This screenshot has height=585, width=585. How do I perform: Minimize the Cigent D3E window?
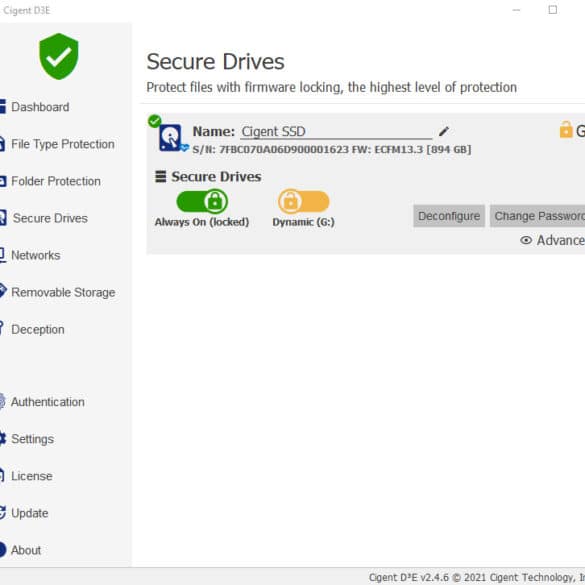click(x=516, y=10)
